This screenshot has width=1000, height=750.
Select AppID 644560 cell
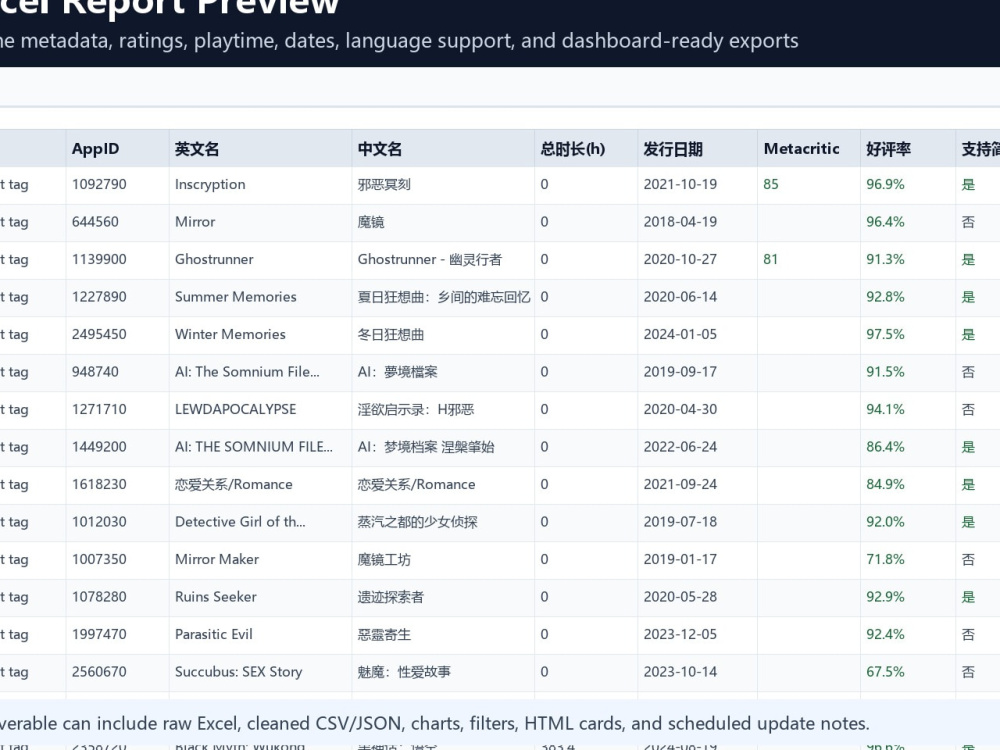[117, 223]
